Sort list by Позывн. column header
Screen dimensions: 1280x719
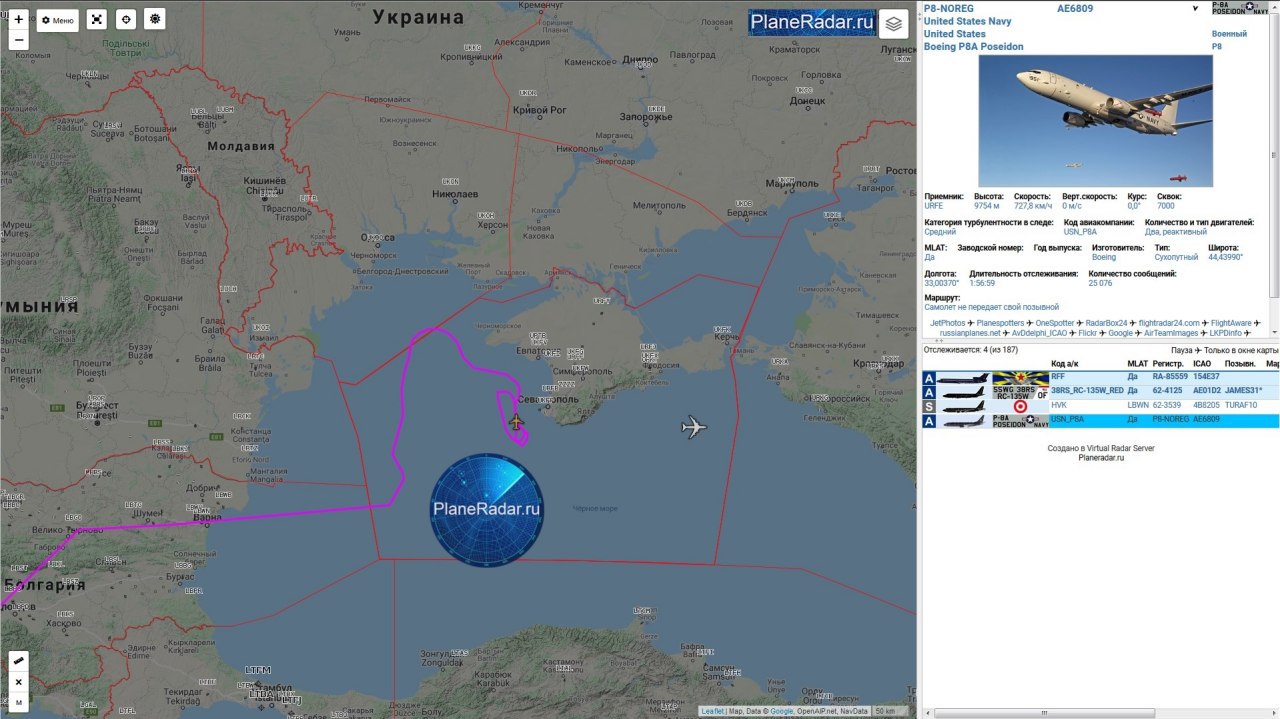point(1240,364)
